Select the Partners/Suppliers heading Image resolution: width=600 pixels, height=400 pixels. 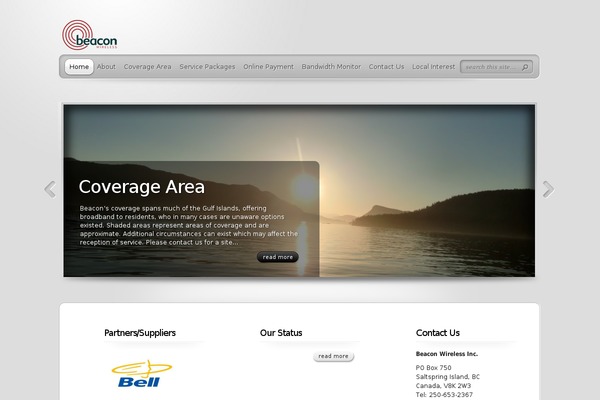[140, 333]
